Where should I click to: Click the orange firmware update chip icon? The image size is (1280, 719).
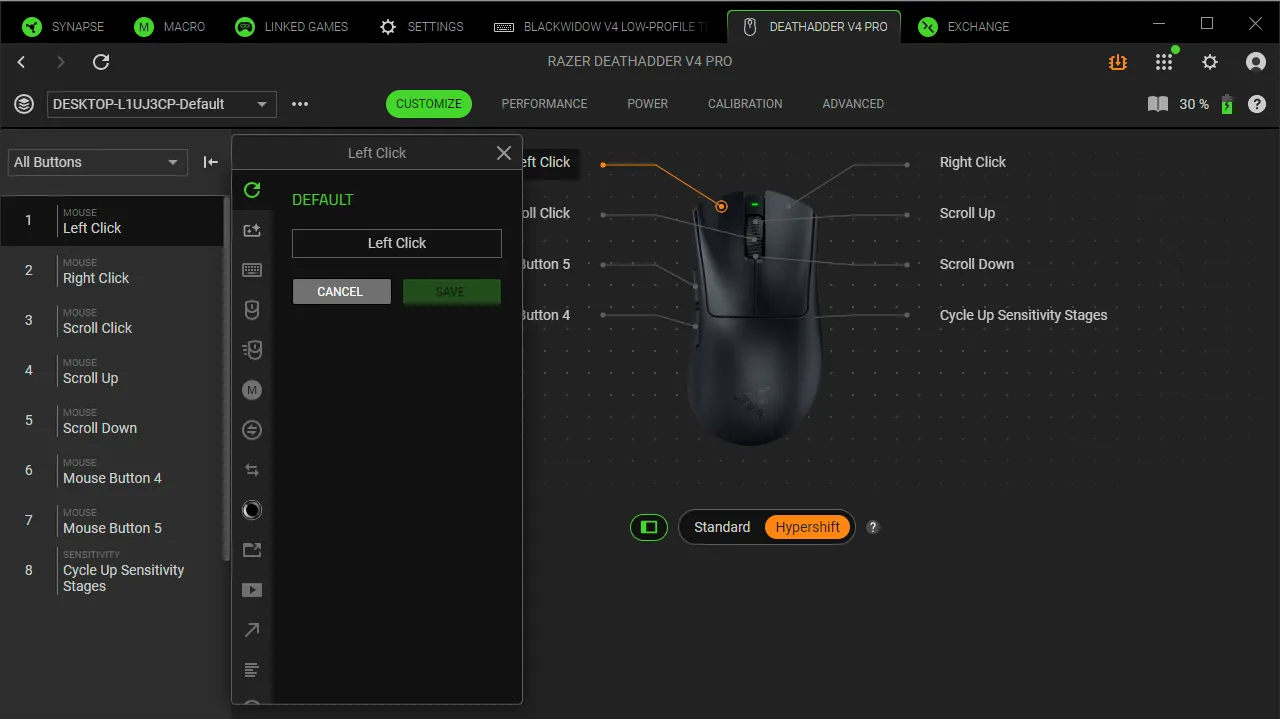tap(1118, 62)
